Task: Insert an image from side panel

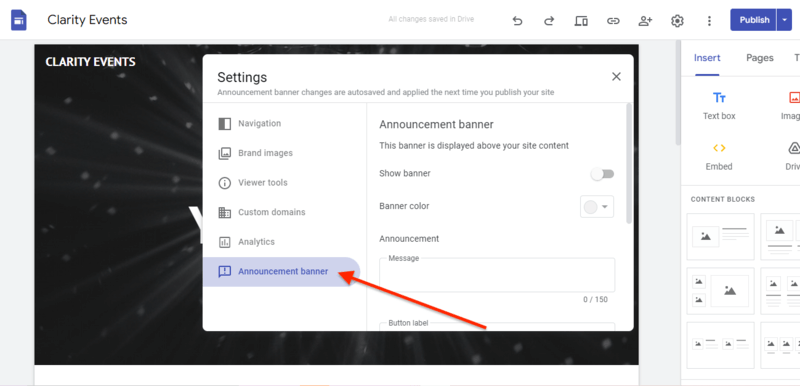Action: [791, 106]
